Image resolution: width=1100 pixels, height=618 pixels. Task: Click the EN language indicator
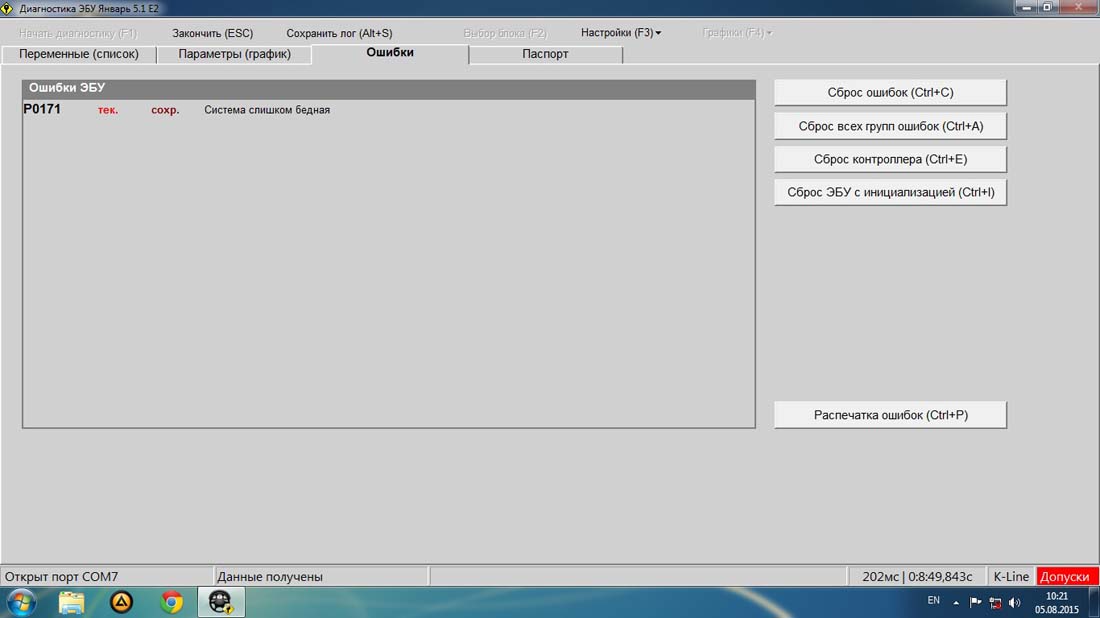point(934,601)
